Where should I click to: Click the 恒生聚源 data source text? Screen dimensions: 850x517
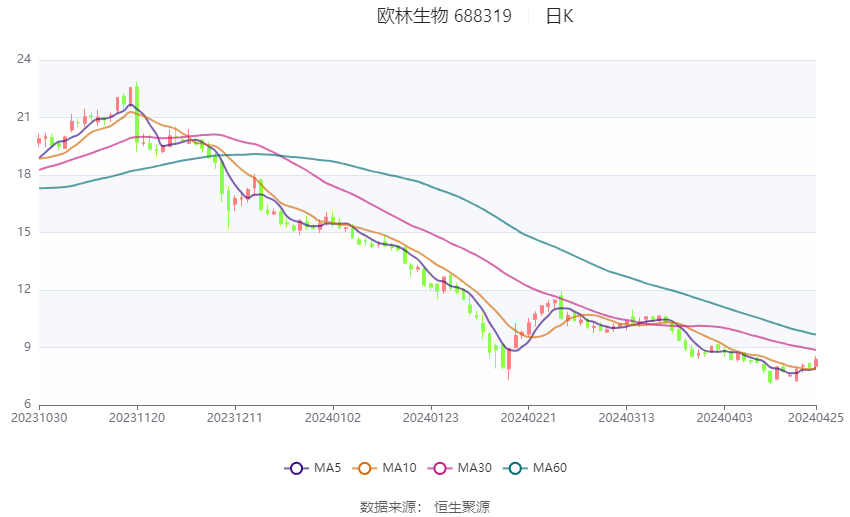(x=462, y=507)
